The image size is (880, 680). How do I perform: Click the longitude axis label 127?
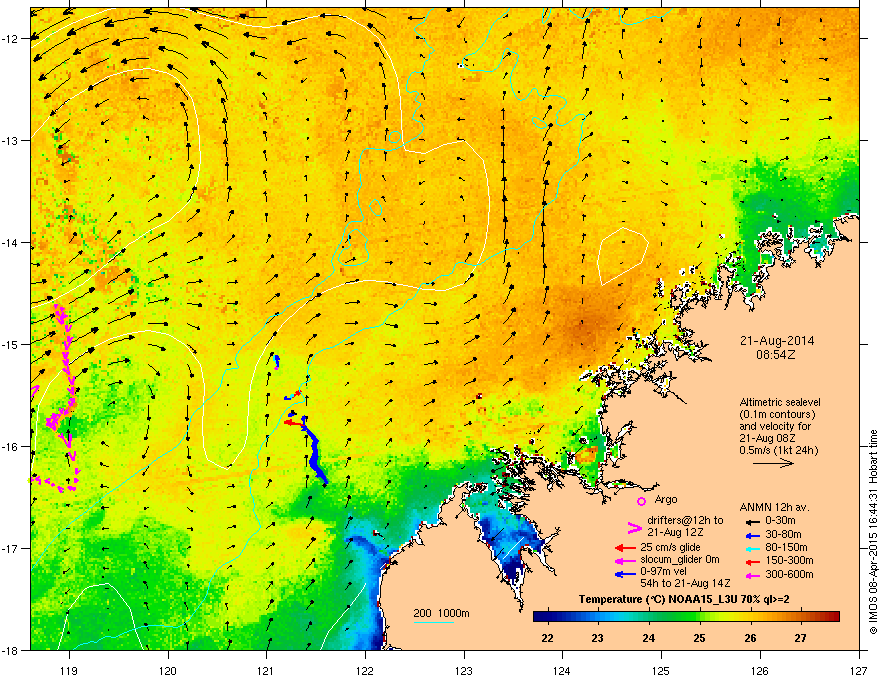pyautogui.click(x=859, y=670)
